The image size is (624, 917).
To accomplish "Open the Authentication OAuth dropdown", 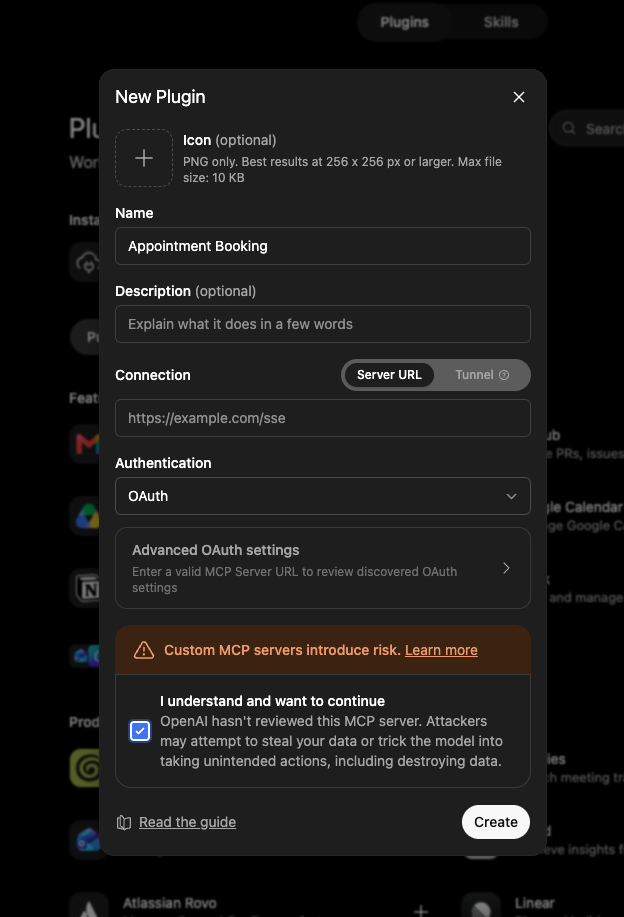I will coord(323,496).
